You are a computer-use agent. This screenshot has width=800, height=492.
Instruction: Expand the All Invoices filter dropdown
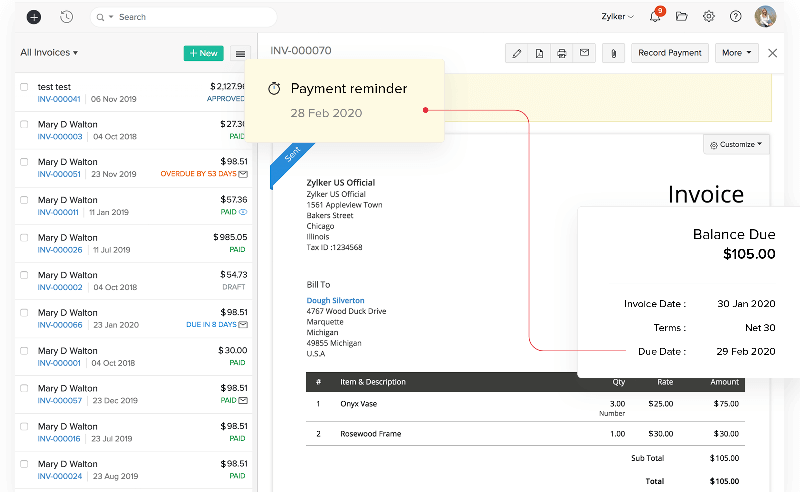49,53
